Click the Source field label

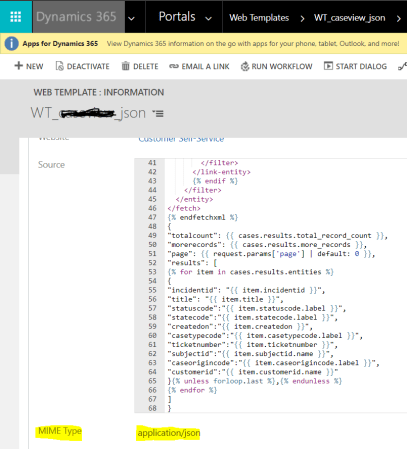coord(51,165)
